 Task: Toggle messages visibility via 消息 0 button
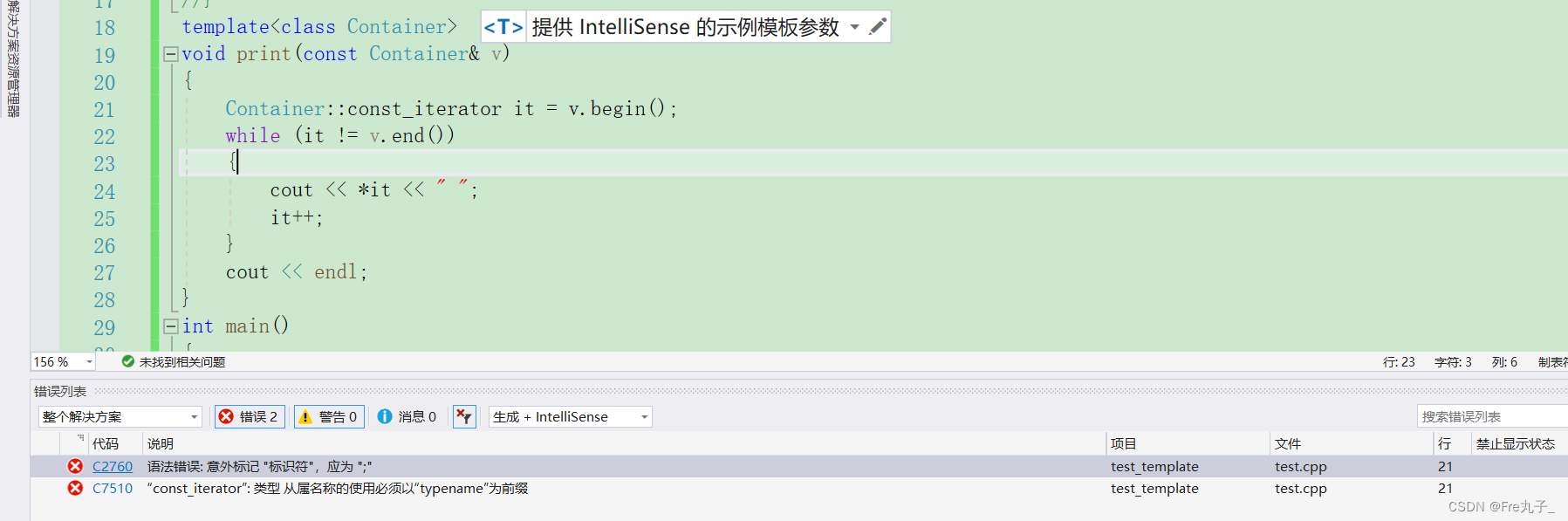click(407, 416)
